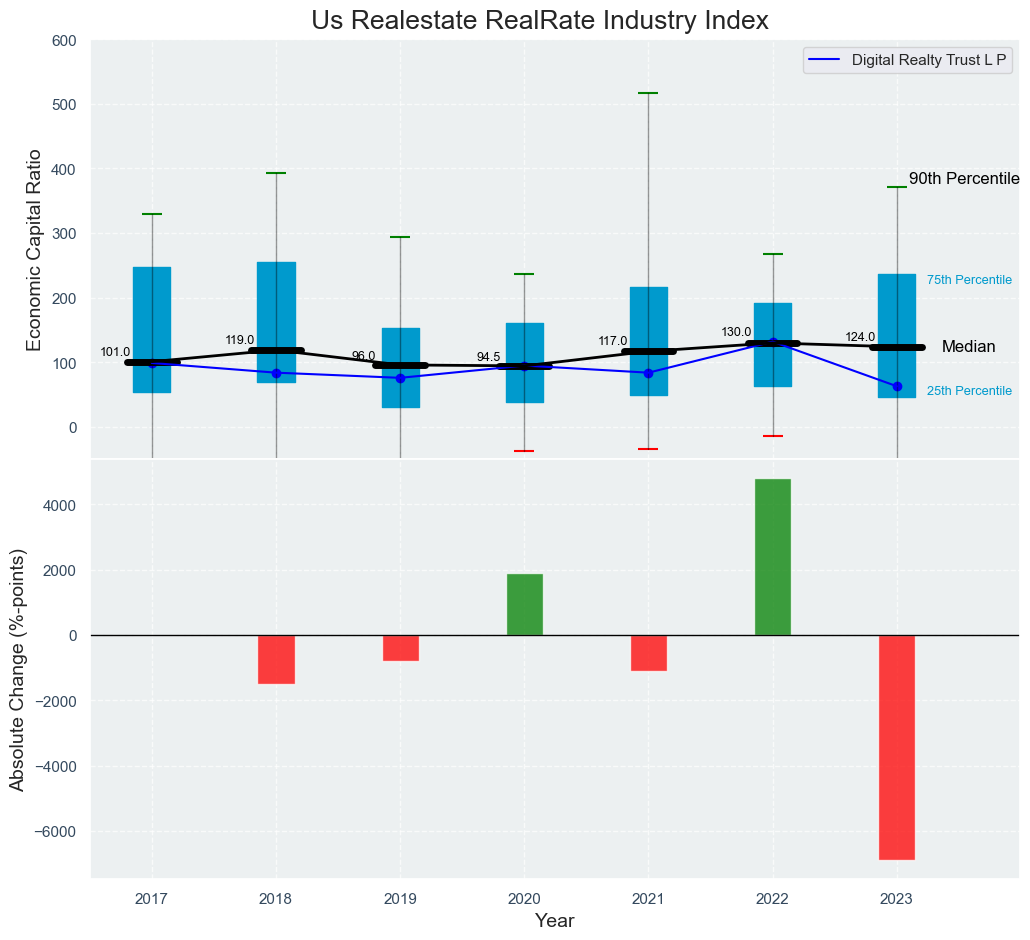Image resolution: width=1030 pixels, height=940 pixels.
Task: Select the 2017 x-axis tick label
Action: pos(152,900)
